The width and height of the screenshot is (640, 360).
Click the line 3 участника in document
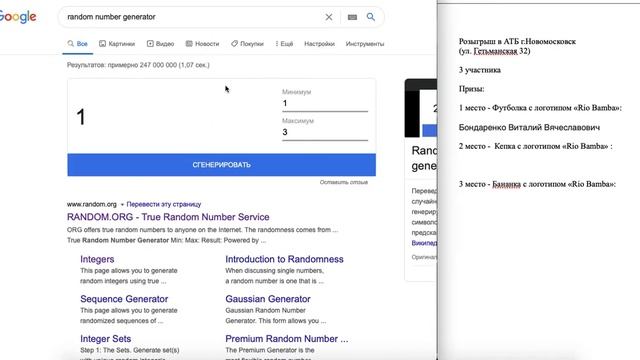(480, 70)
